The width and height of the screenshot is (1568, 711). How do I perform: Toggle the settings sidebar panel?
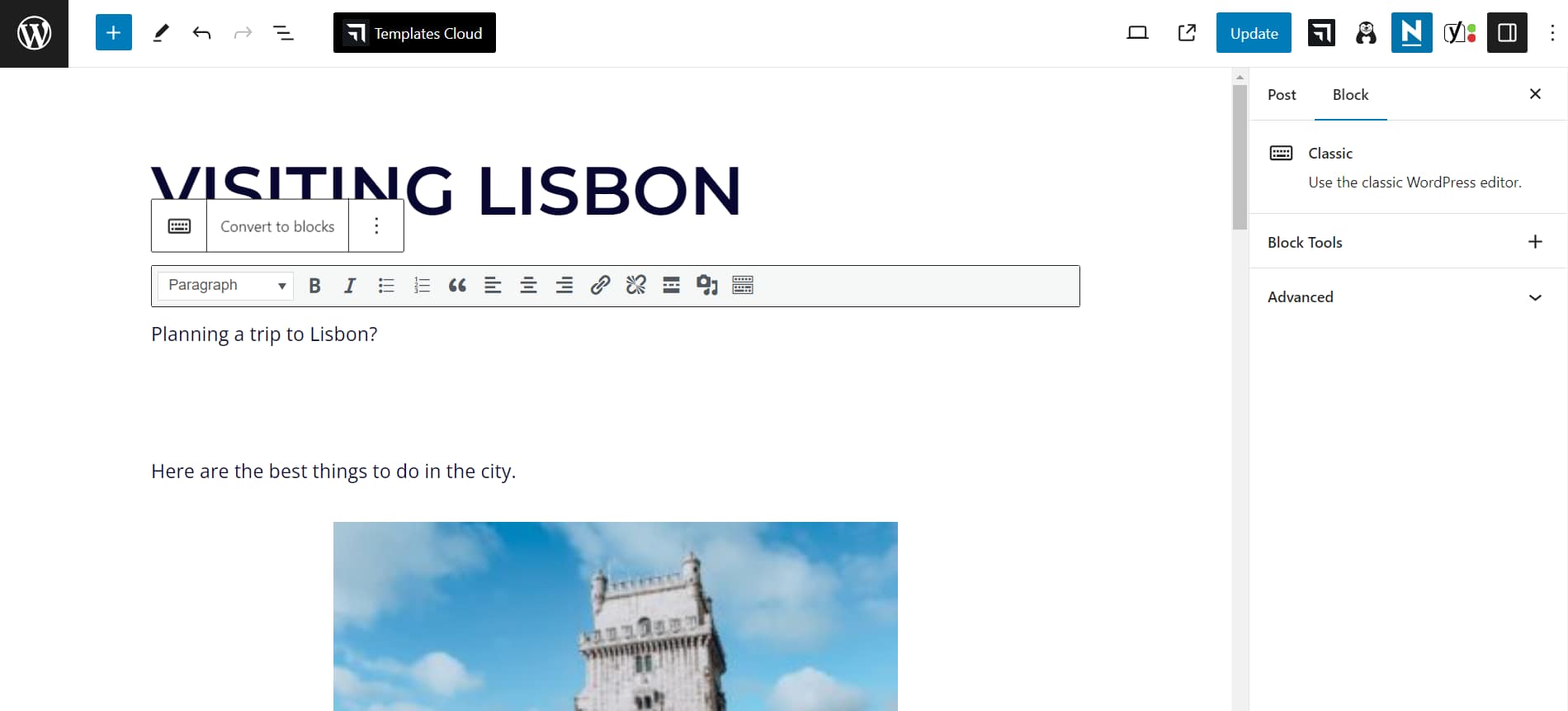(1507, 33)
